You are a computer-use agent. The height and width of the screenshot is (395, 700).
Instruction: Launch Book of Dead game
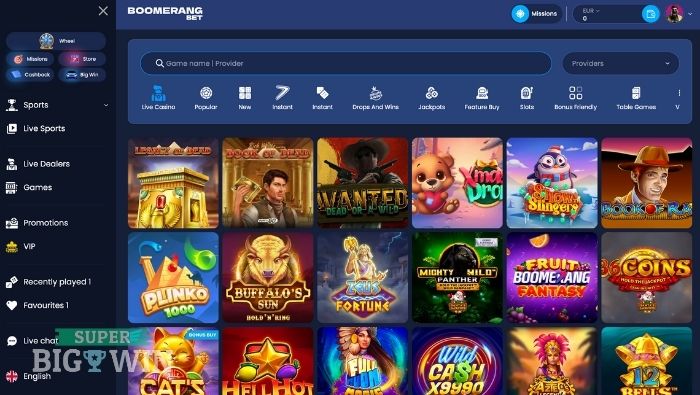(268, 183)
